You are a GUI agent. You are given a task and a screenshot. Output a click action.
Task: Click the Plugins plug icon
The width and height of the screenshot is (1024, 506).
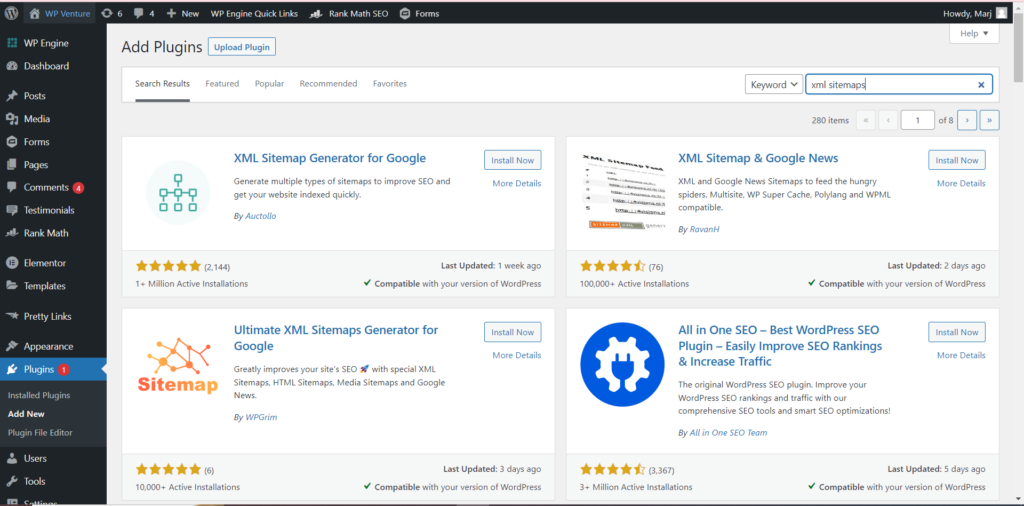(12, 370)
